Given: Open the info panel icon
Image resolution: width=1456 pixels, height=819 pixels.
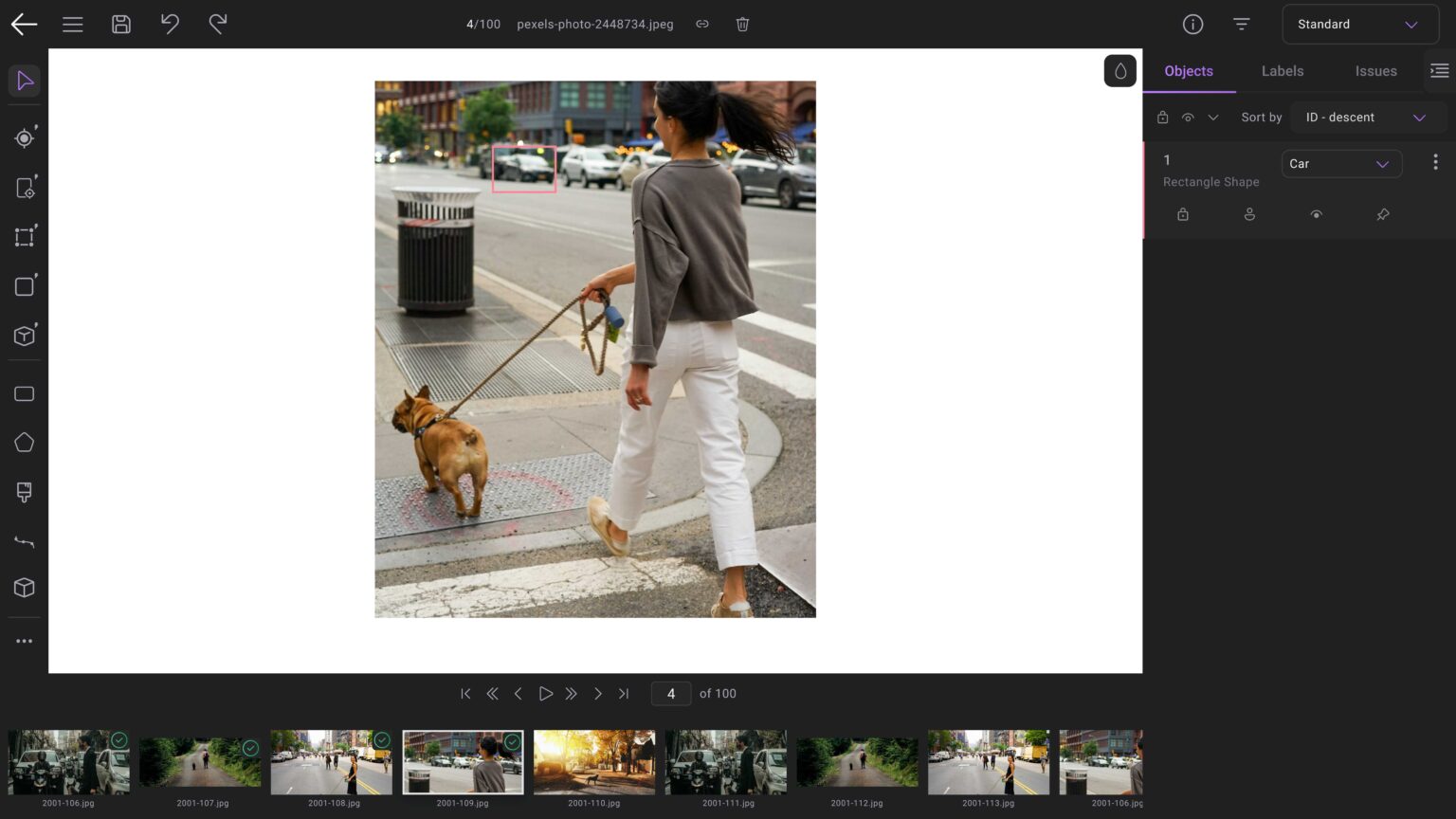Looking at the screenshot, I should click(1192, 25).
